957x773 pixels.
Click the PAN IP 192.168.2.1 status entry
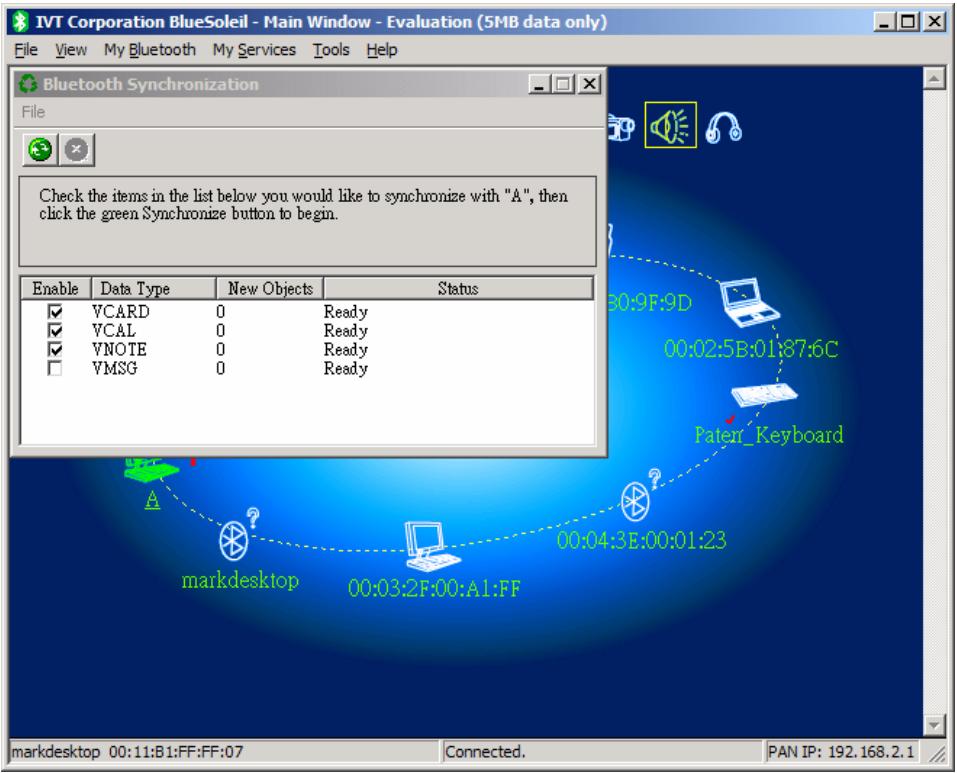point(841,752)
